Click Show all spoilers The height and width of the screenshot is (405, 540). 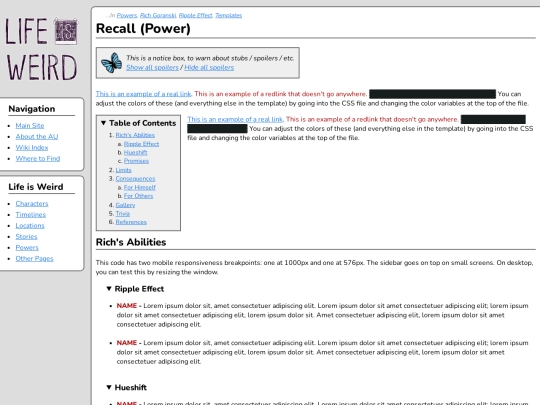tap(152, 68)
